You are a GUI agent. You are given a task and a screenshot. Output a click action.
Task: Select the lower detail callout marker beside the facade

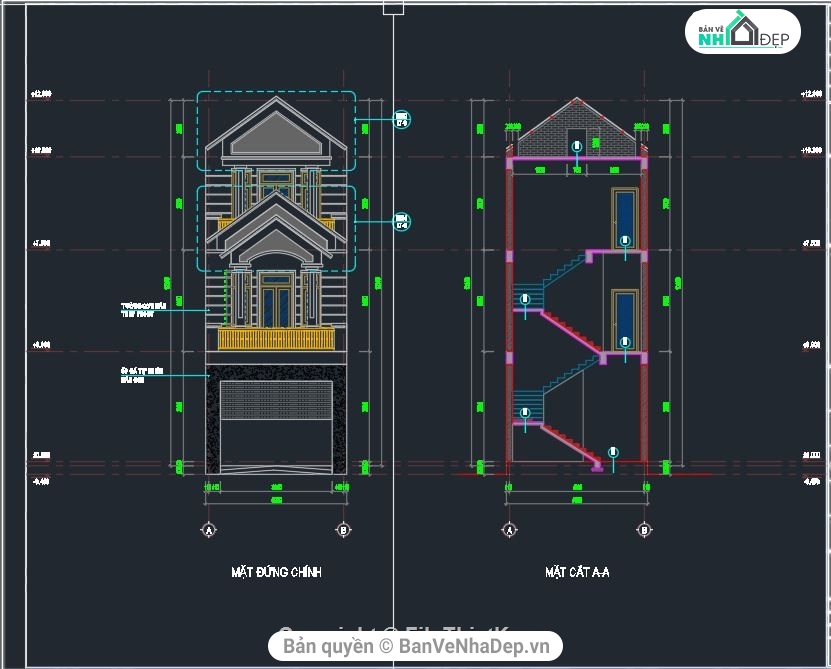point(402,221)
